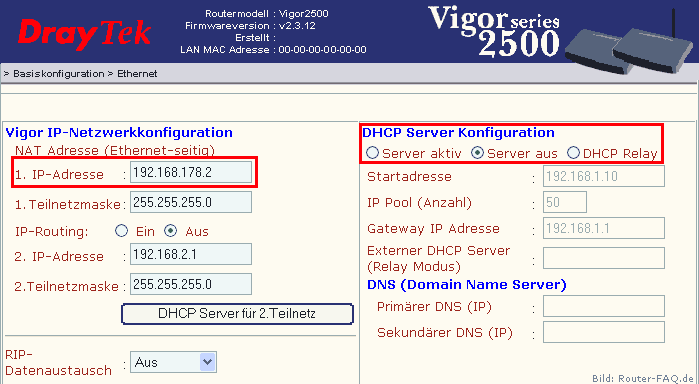Screen dimensions: 699x384
Task: Click the DHCP Server Konfiguration heading
Action: (458, 132)
